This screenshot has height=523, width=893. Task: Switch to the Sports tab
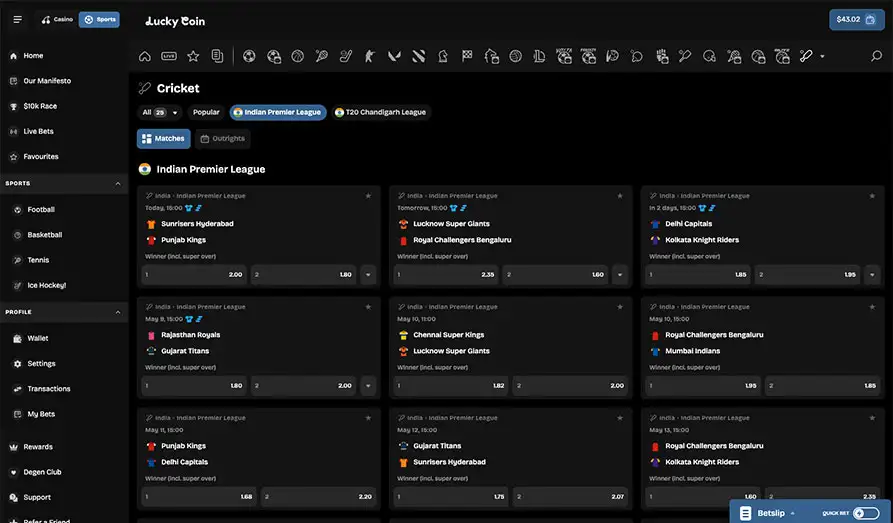click(x=99, y=19)
